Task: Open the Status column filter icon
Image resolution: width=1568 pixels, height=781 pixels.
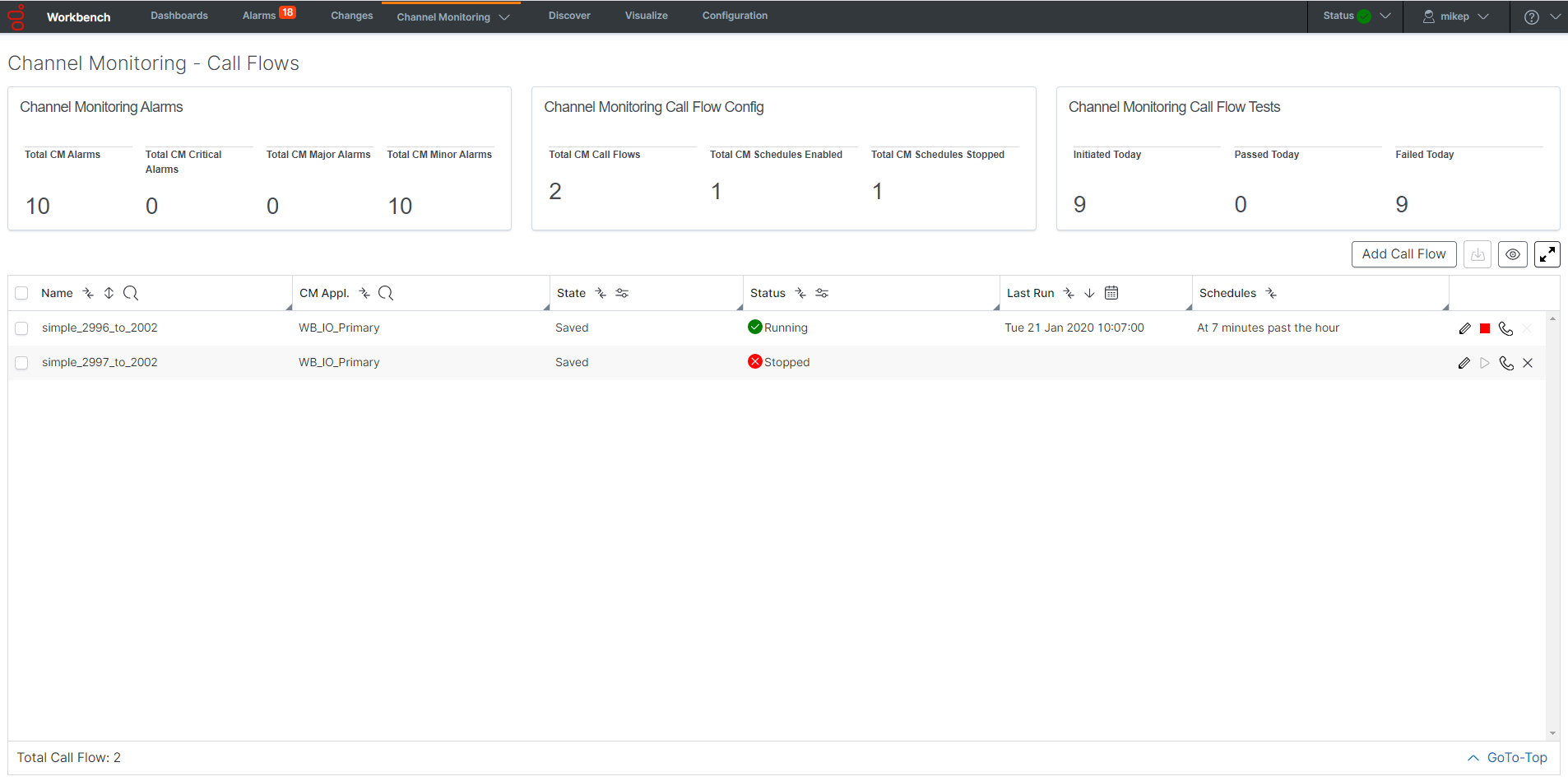Action: pyautogui.click(x=822, y=293)
